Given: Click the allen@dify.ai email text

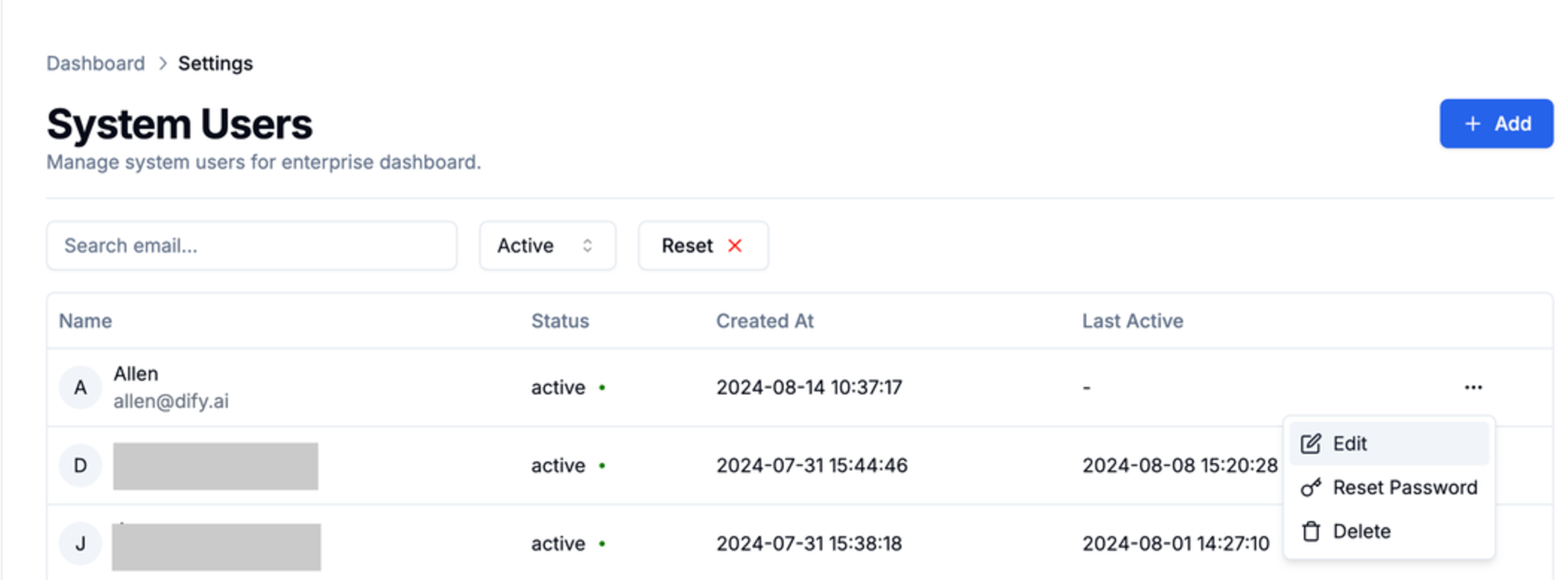Looking at the screenshot, I should coord(171,401).
